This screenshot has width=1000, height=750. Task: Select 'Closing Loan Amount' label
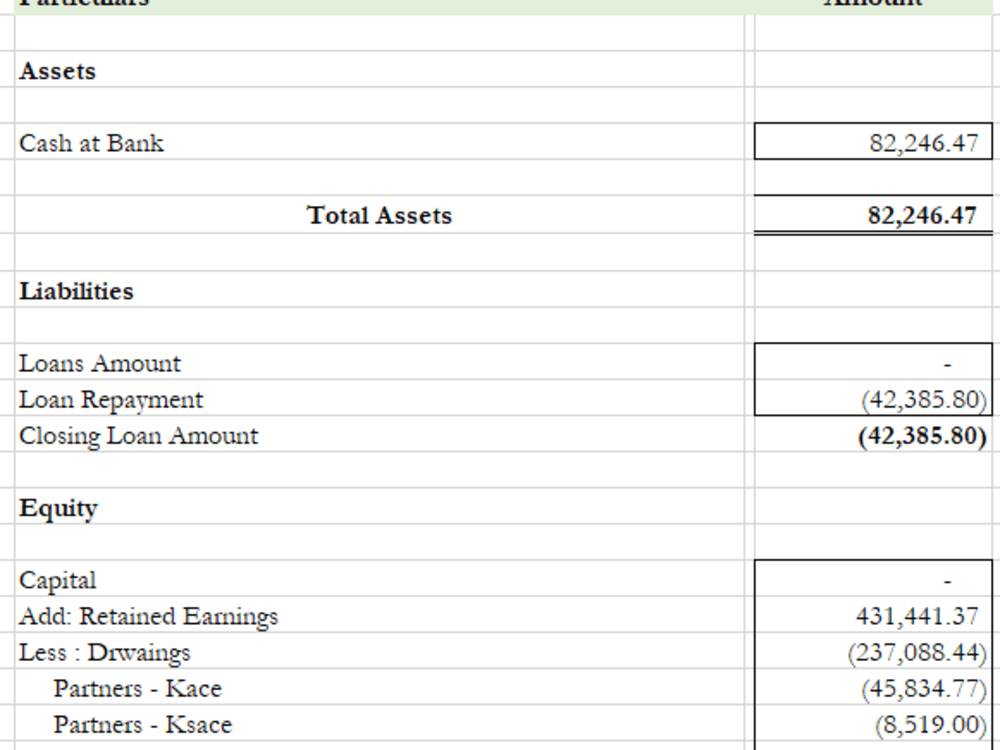[x=138, y=436]
